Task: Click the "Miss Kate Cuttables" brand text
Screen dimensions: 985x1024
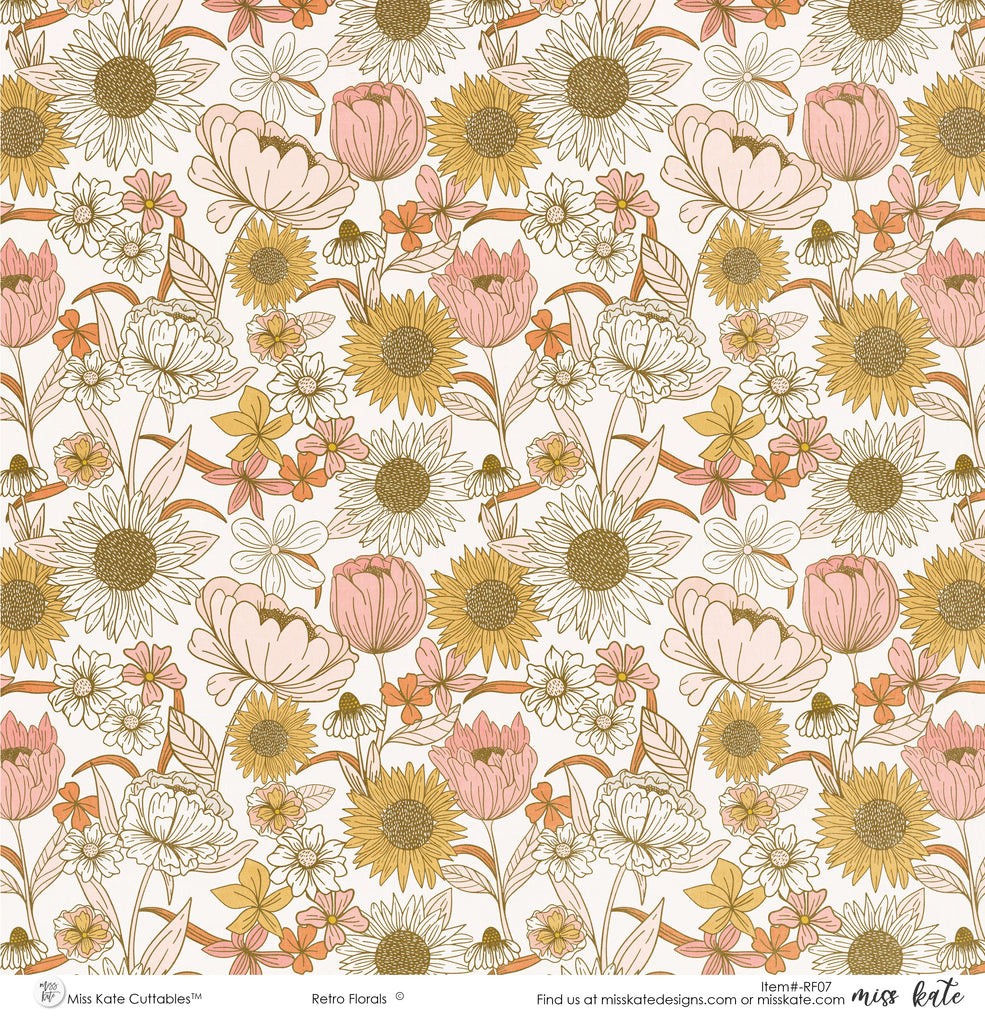Action: pyautogui.click(x=128, y=998)
